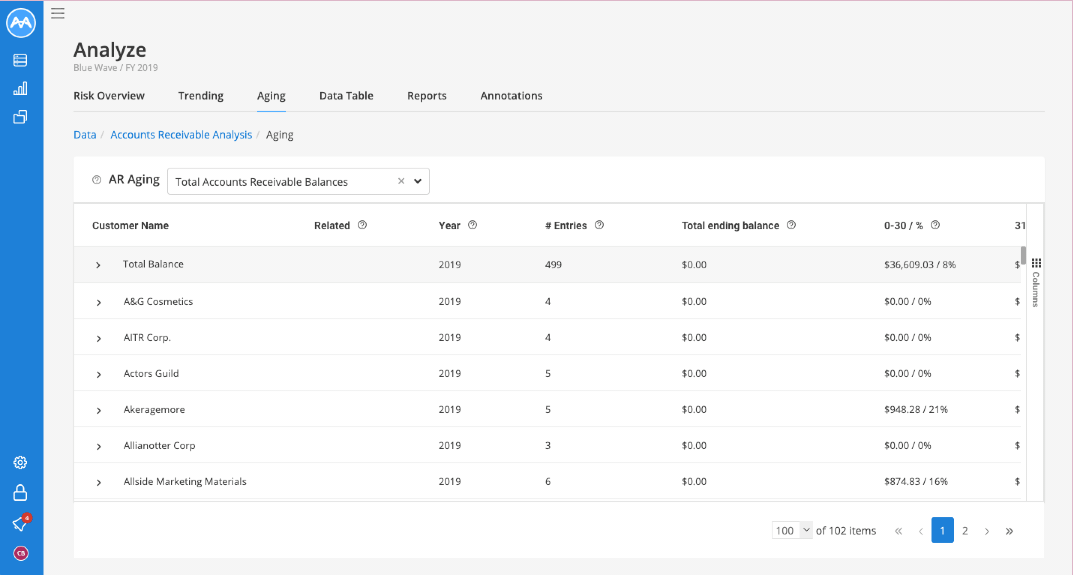Expand the Total Balance row
The image size is (1073, 575).
click(x=99, y=265)
